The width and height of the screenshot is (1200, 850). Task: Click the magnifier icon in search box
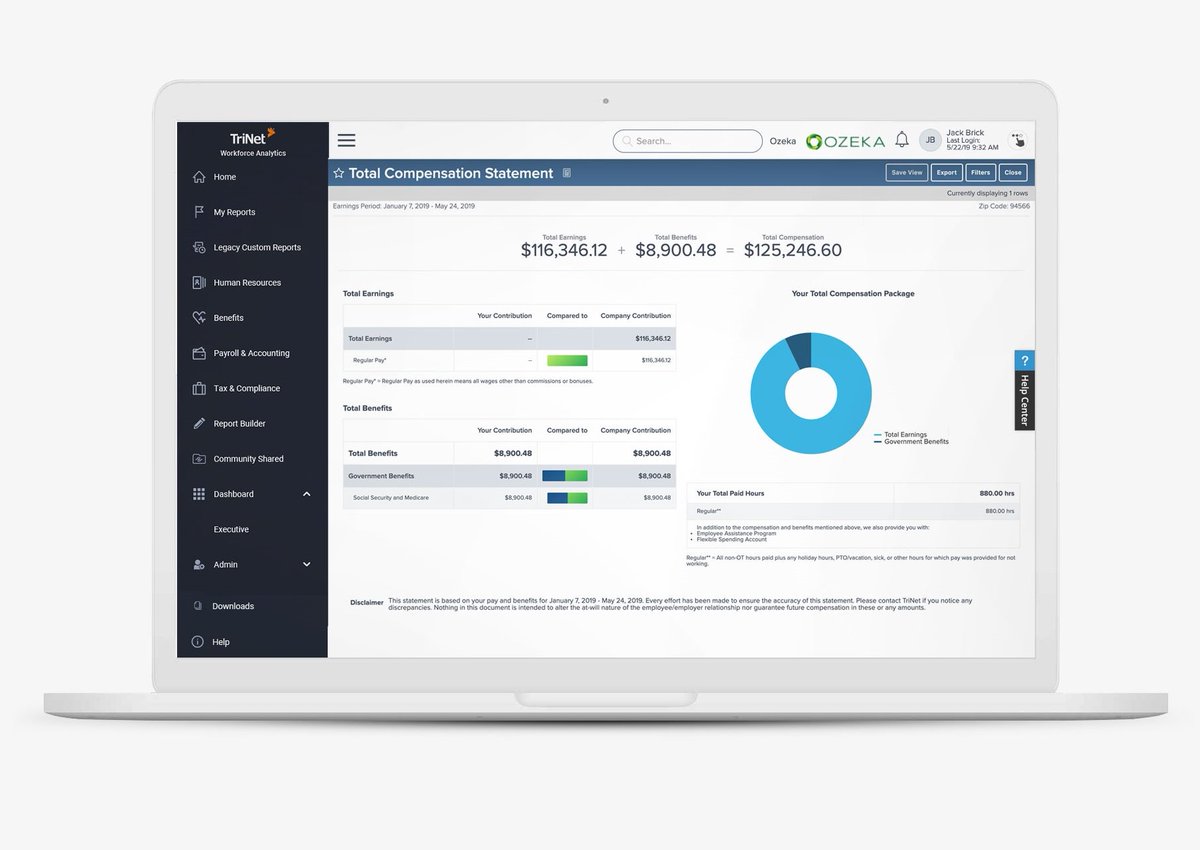(x=626, y=141)
